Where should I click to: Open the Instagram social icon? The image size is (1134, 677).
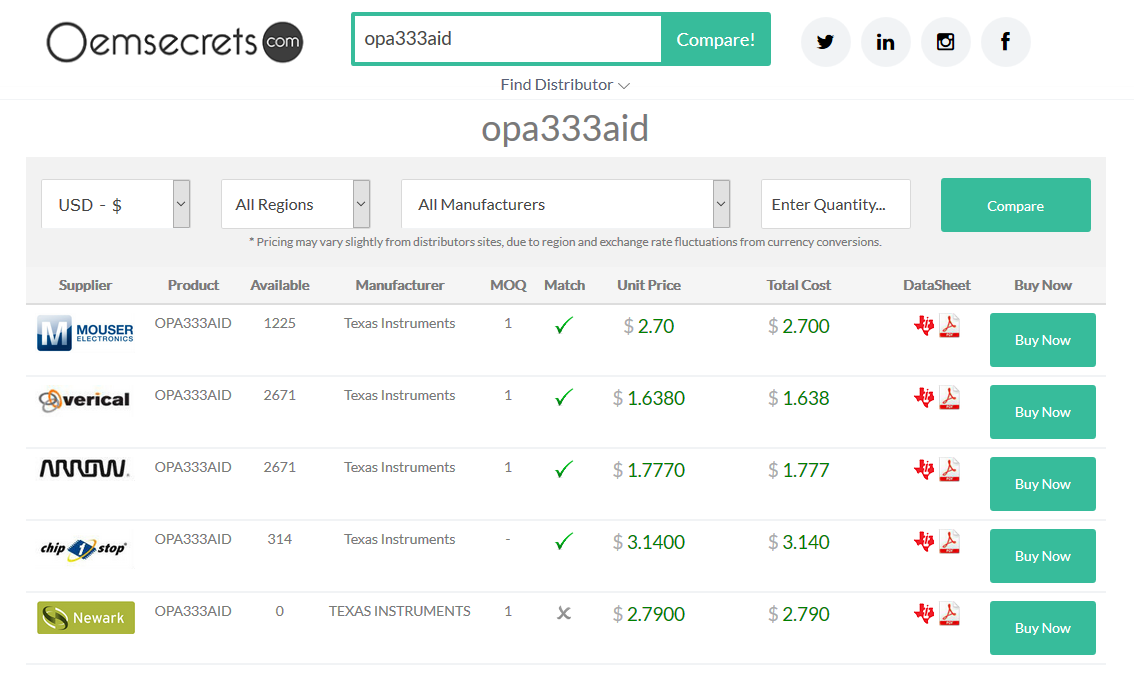[945, 42]
